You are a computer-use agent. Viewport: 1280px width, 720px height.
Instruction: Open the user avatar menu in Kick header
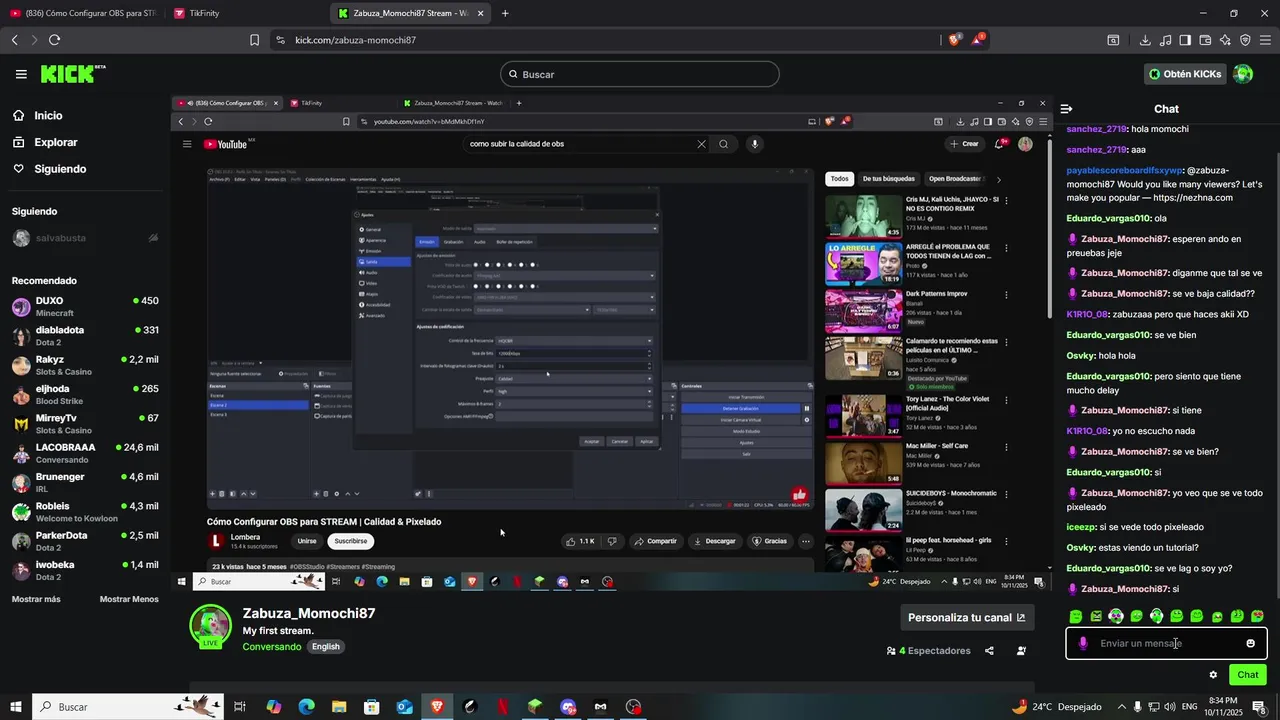[x=1243, y=74]
